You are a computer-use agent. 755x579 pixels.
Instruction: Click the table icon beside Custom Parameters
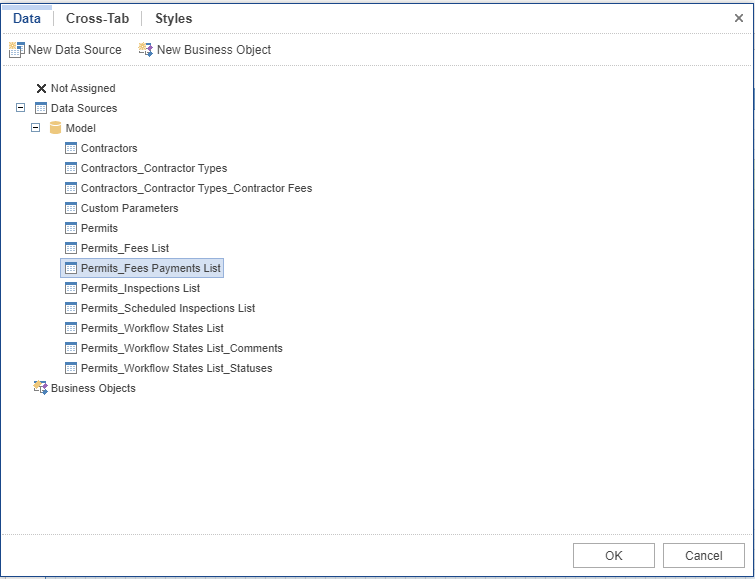pyautogui.click(x=71, y=208)
